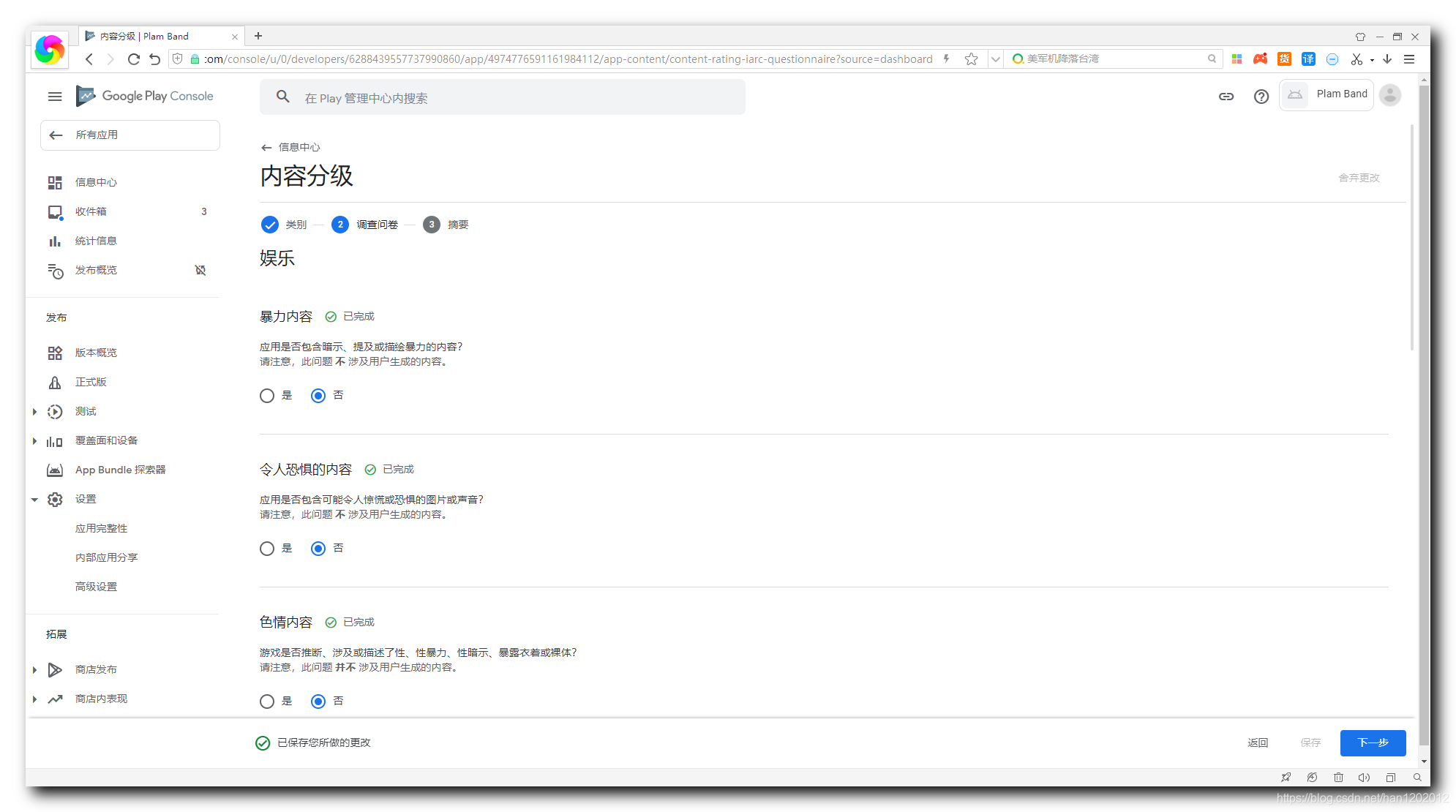Open 收件箱 inbox in sidebar
1456x812 pixels.
coord(91,211)
